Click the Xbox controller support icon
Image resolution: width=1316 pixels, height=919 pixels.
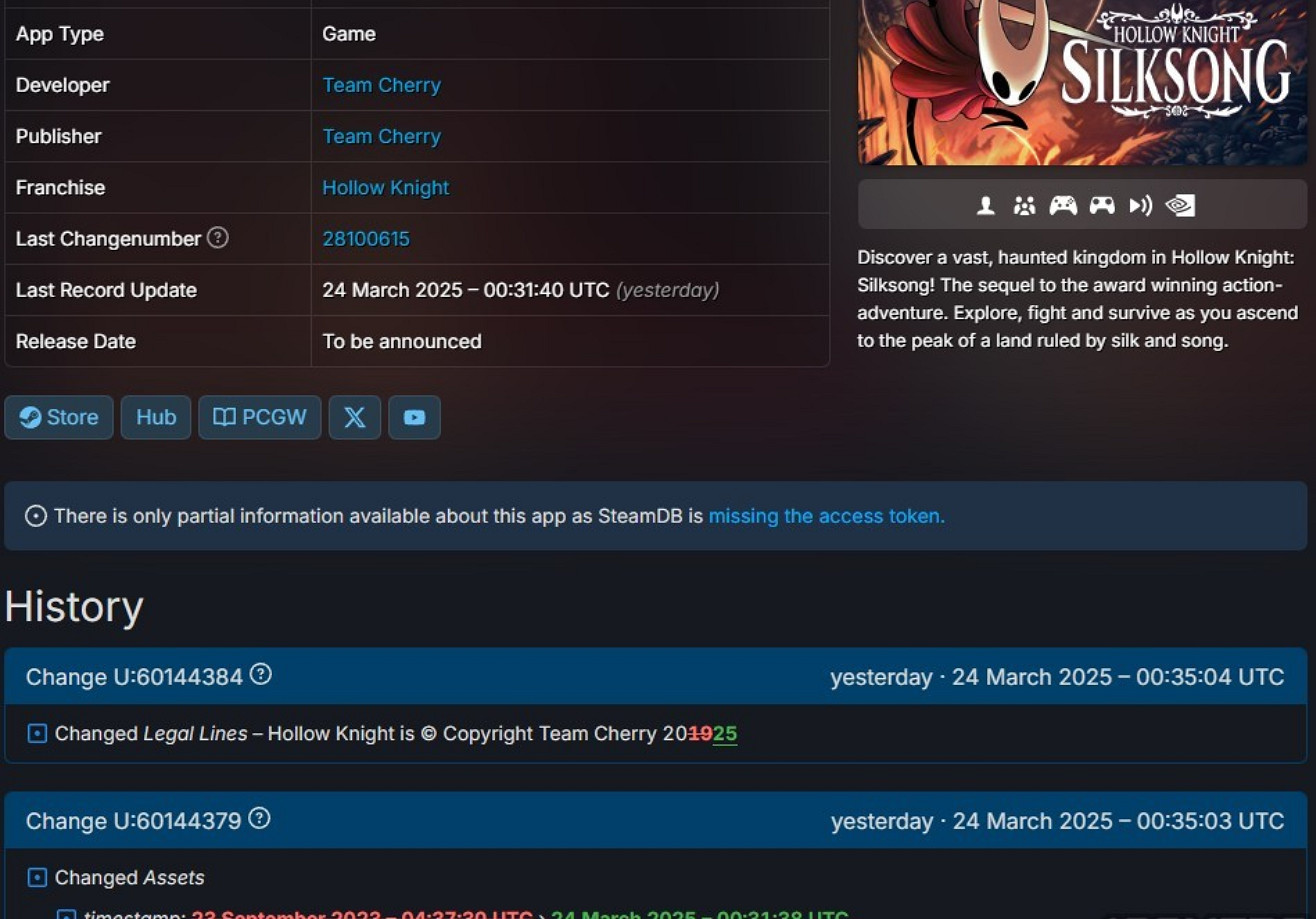click(1062, 206)
